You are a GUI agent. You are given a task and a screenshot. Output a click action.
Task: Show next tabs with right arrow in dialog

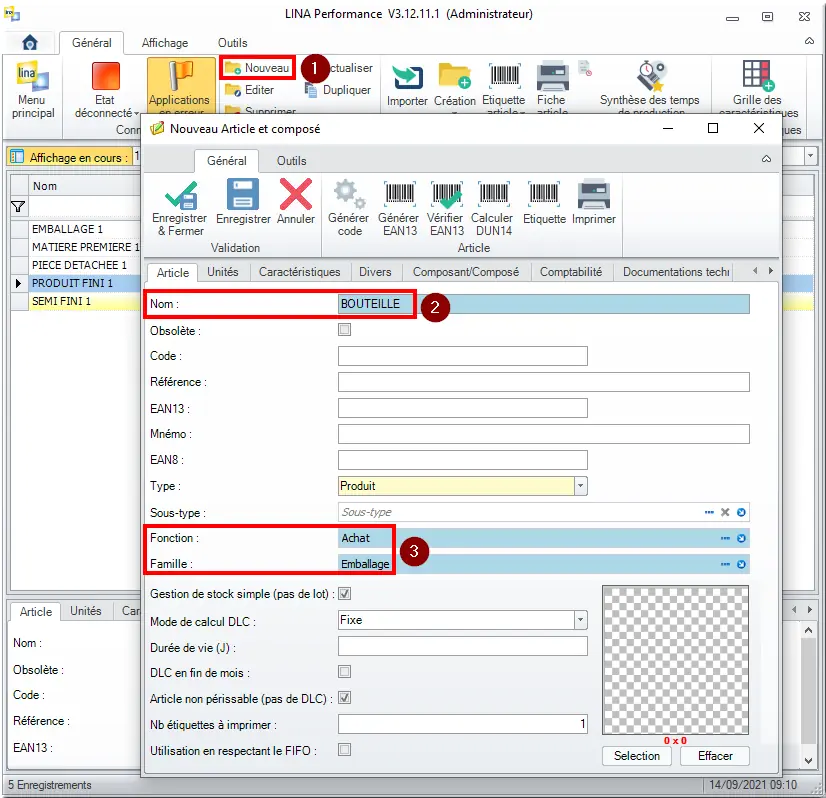click(x=771, y=271)
